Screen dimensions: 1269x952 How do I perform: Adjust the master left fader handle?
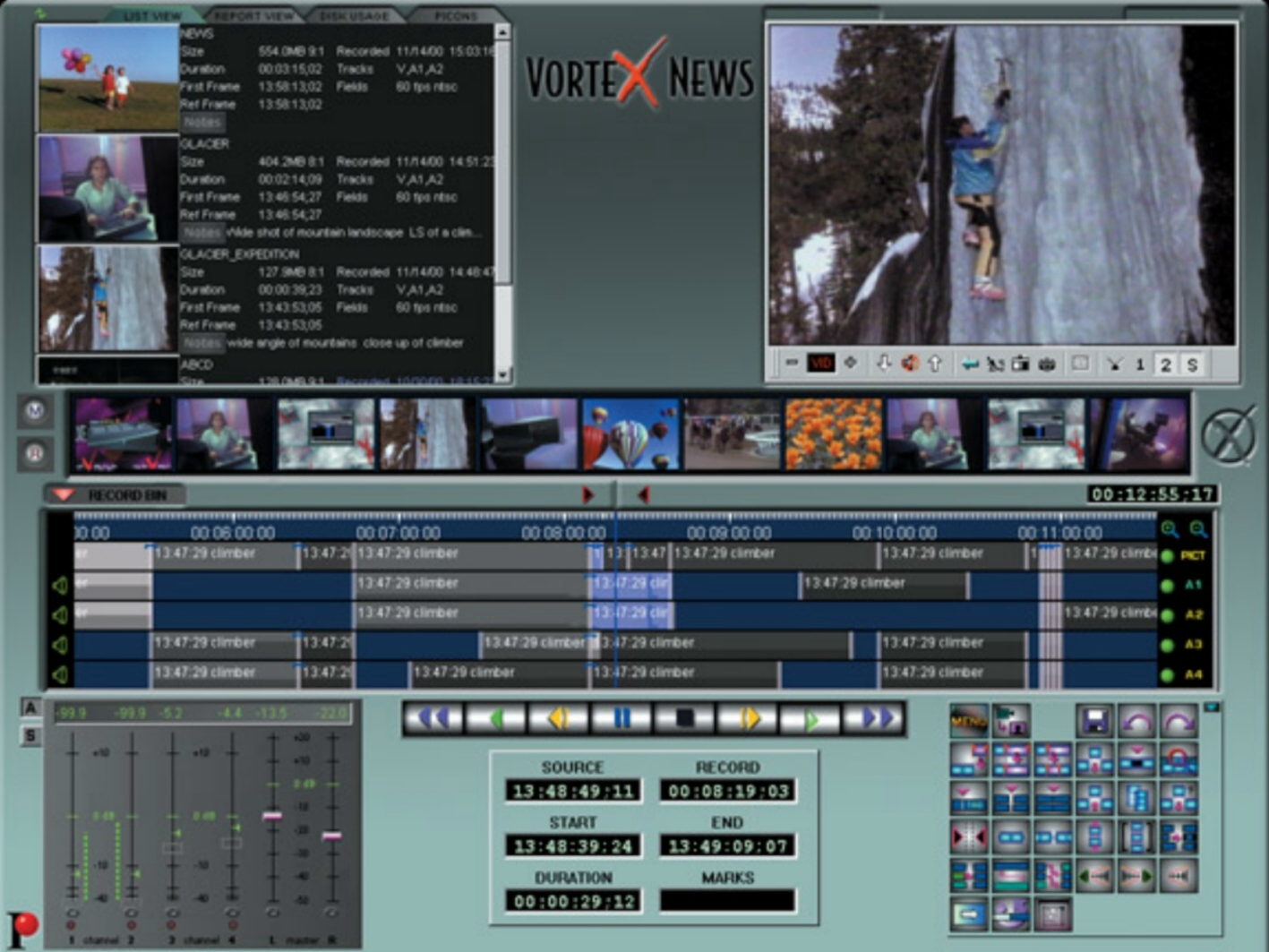(x=272, y=816)
